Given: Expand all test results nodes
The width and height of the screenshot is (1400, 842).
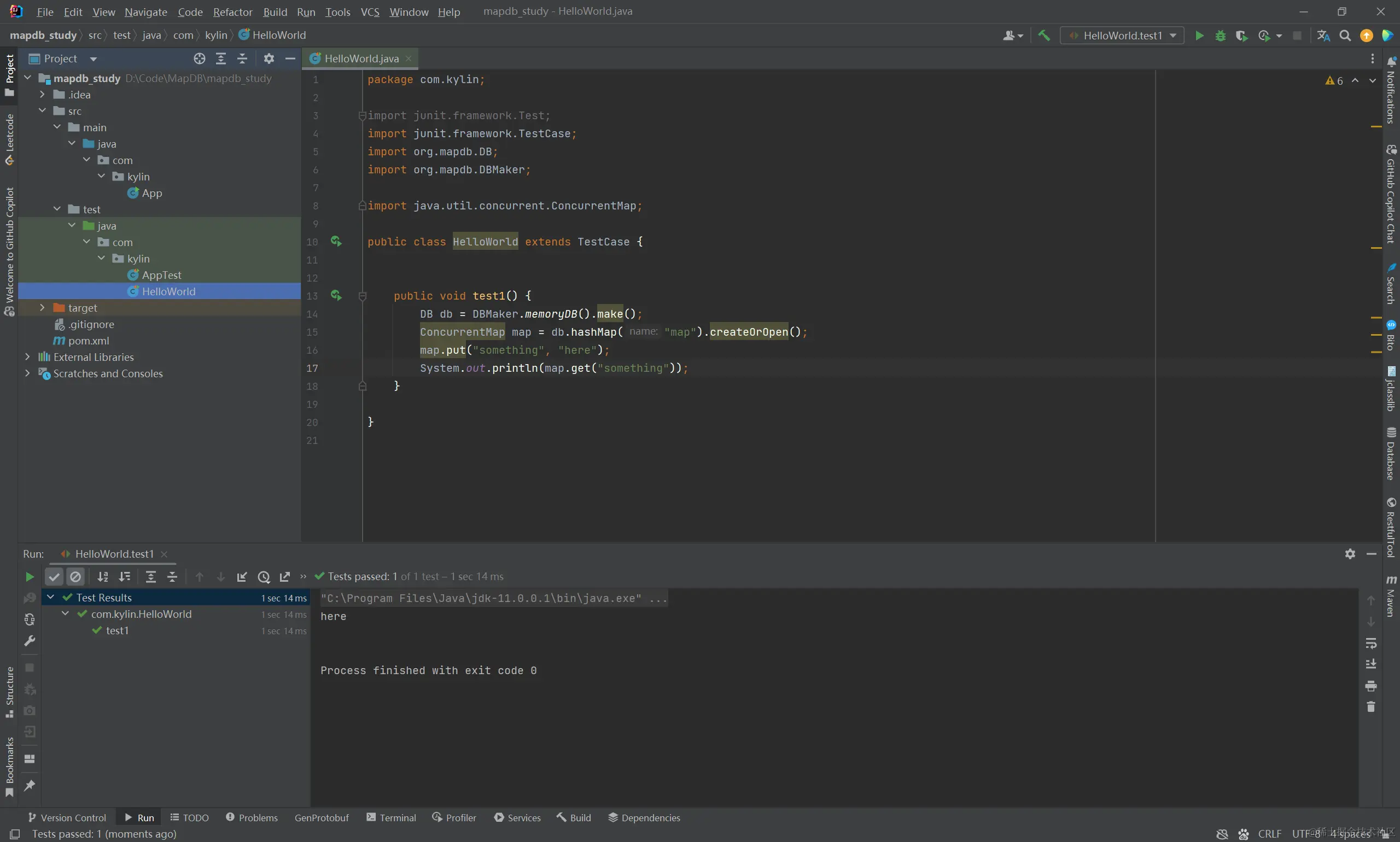Looking at the screenshot, I should (151, 577).
